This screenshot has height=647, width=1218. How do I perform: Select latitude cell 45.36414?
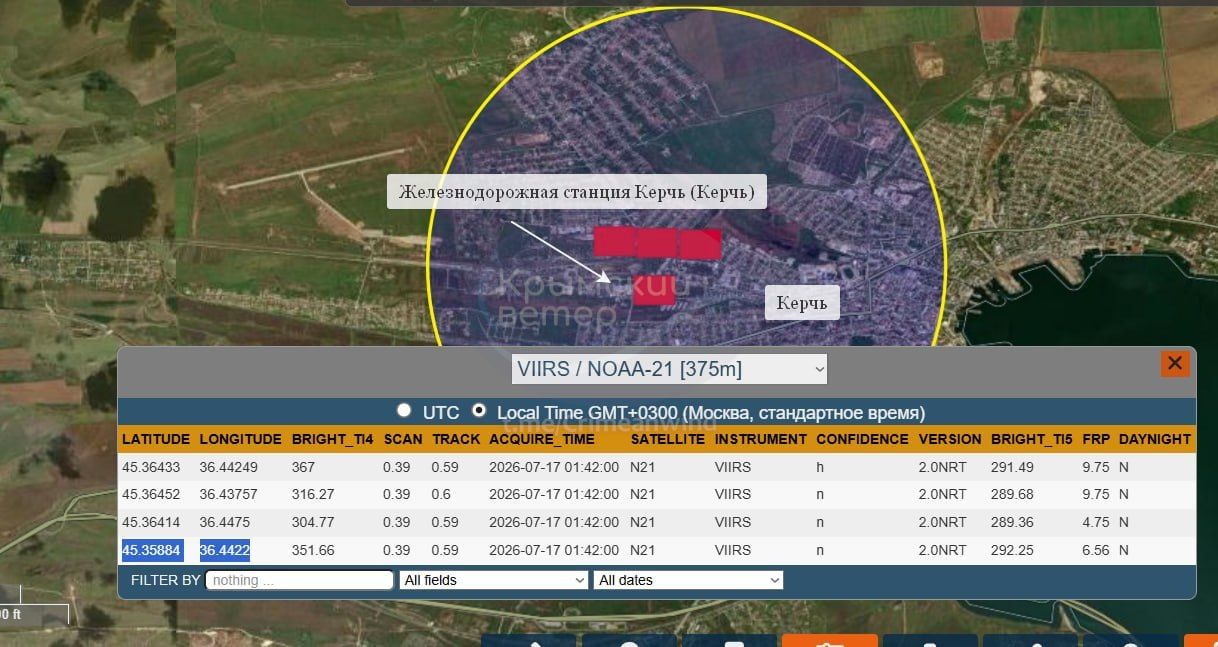click(x=151, y=522)
